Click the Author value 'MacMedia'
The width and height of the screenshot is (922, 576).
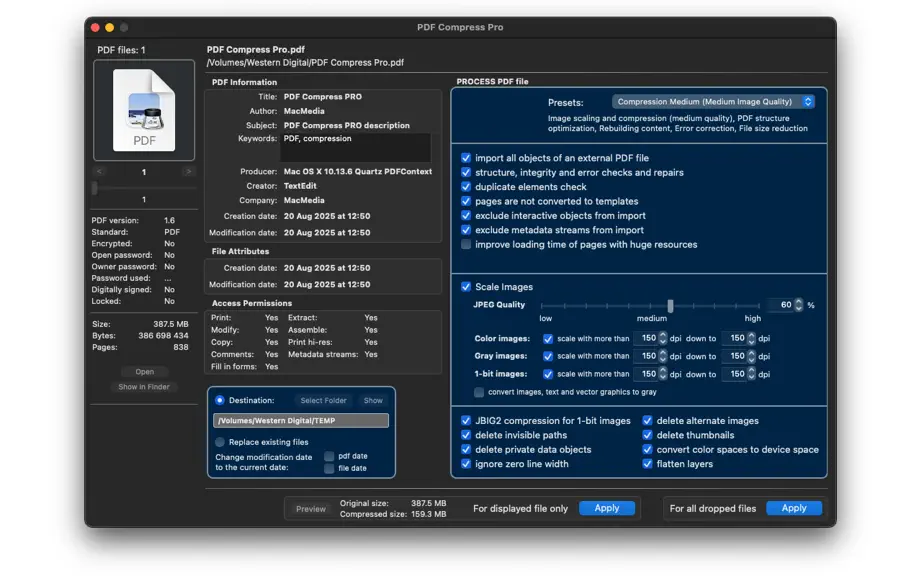click(304, 111)
